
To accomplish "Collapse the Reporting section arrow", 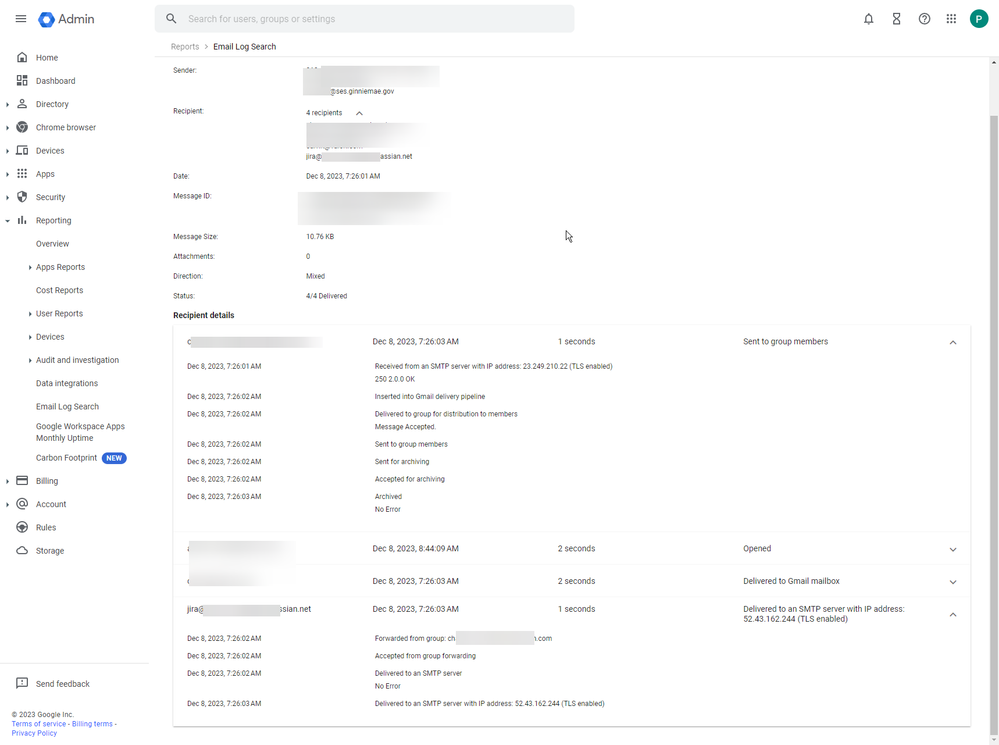I will click(8, 221).
